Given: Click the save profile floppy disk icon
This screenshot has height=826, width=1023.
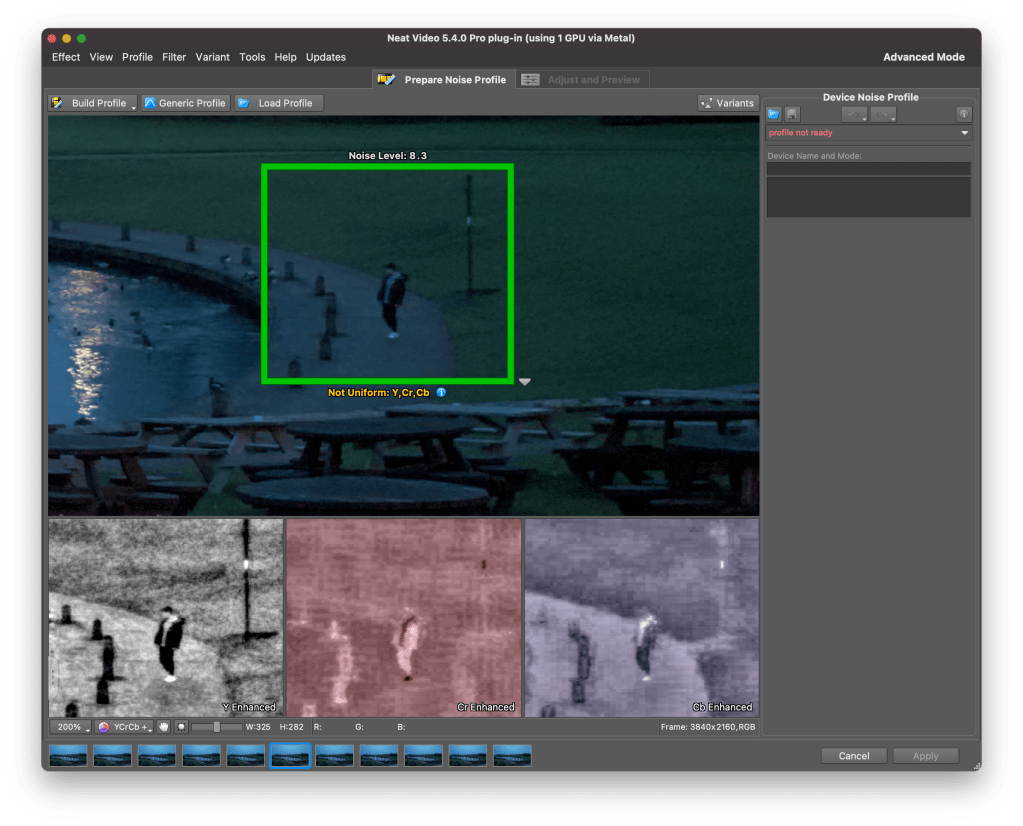Looking at the screenshot, I should coord(792,115).
